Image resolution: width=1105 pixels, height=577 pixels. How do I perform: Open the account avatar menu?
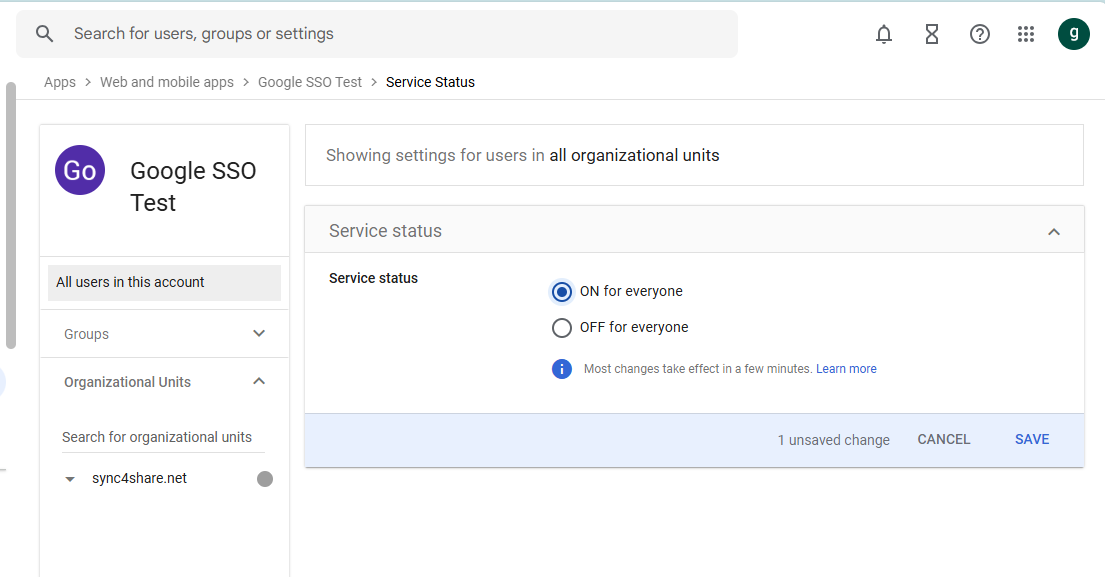(1073, 34)
